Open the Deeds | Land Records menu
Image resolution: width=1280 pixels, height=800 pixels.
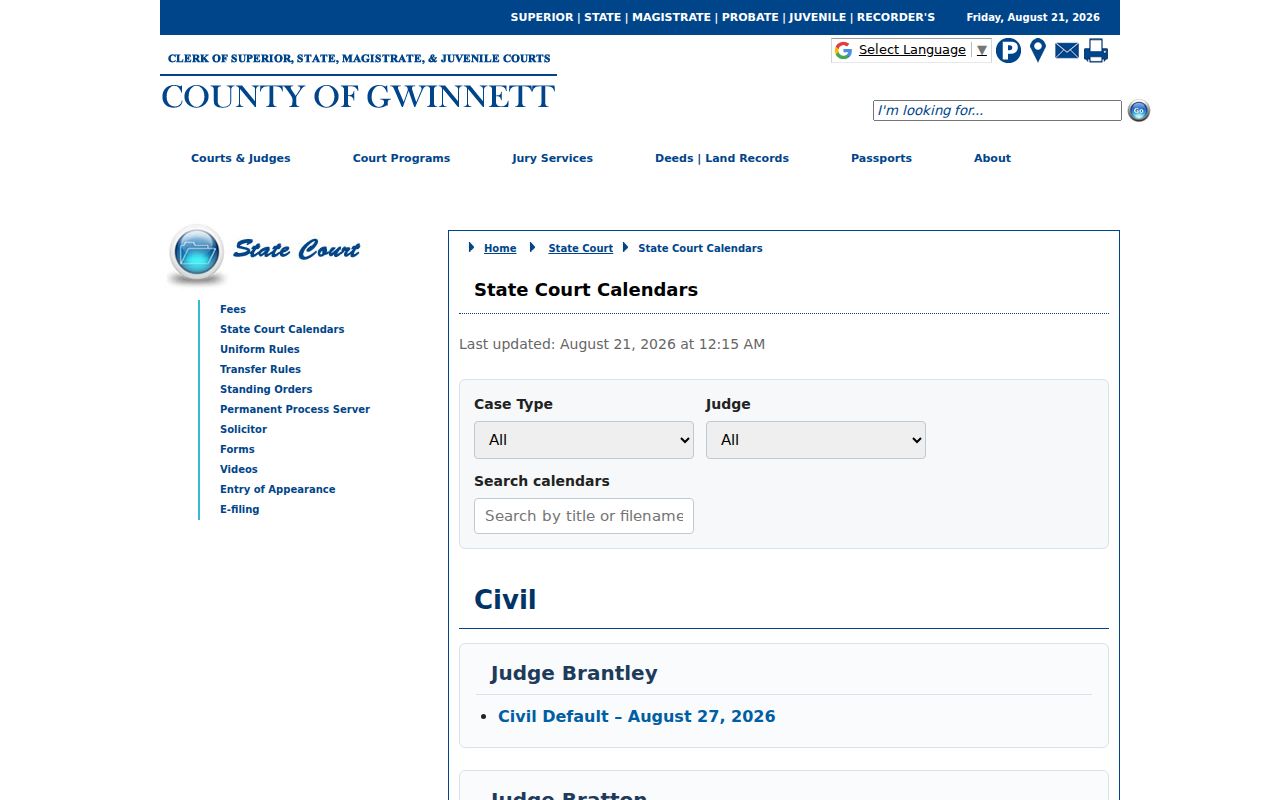coord(722,158)
